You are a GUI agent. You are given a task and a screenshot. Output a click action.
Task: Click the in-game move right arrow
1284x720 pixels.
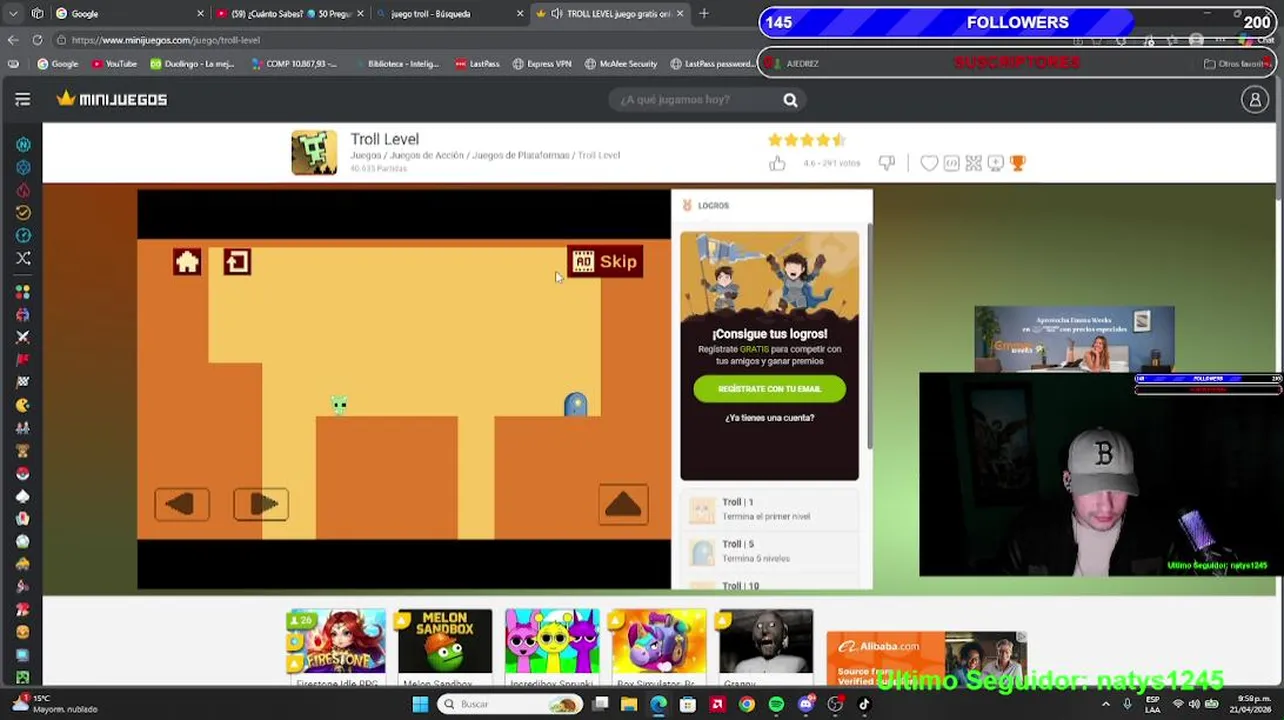pyautogui.click(x=261, y=504)
